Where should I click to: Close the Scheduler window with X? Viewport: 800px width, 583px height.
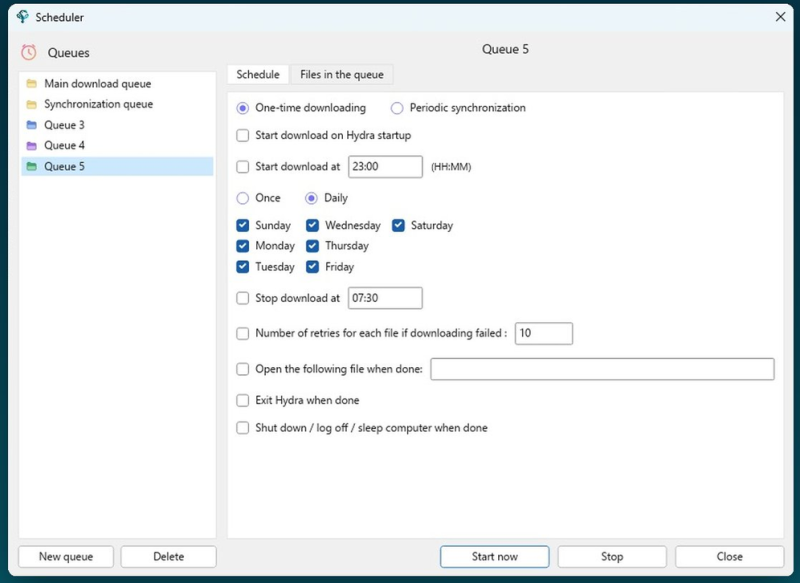[x=780, y=17]
